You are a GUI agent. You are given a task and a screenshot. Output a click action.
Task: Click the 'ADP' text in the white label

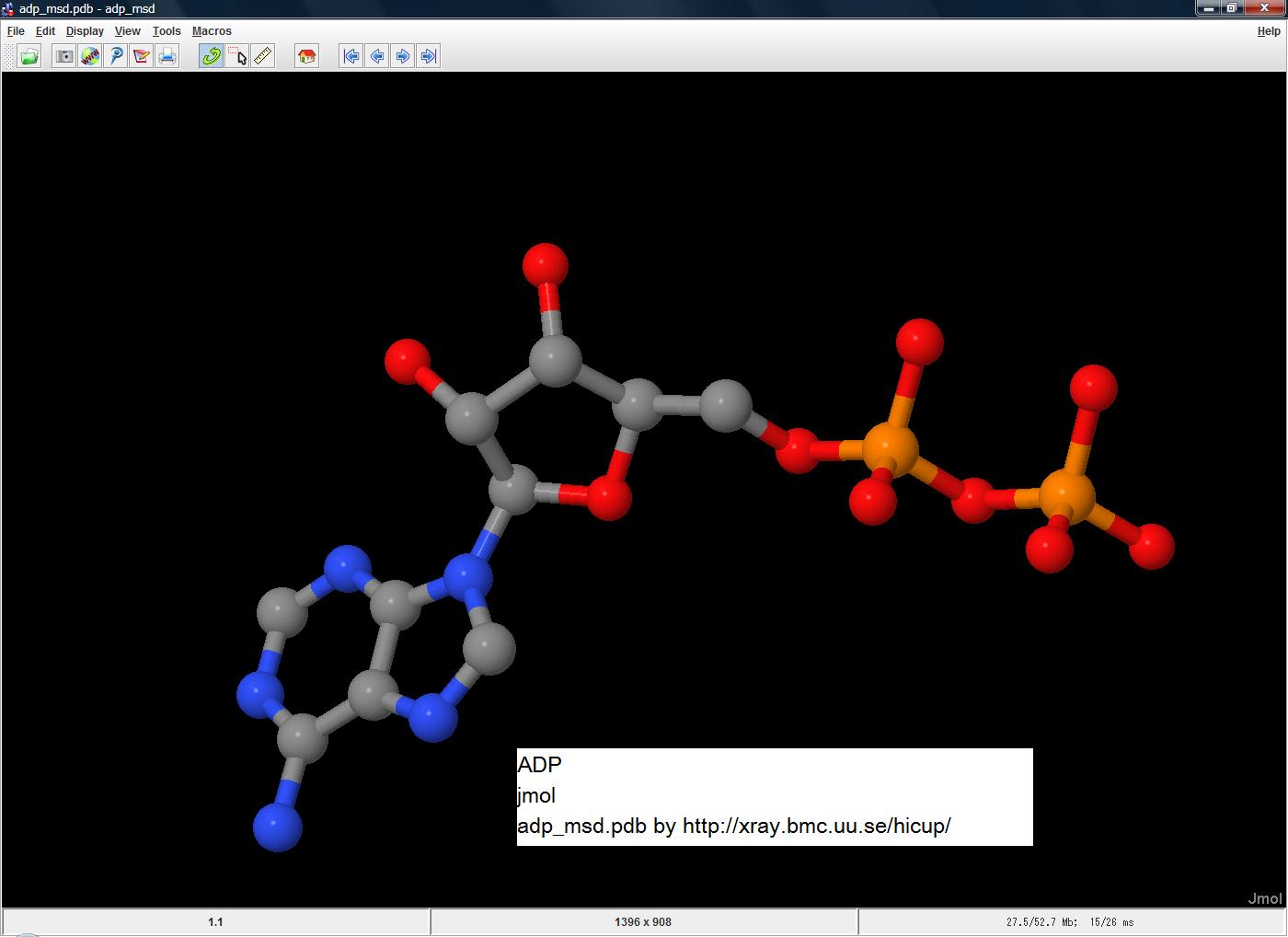[539, 764]
